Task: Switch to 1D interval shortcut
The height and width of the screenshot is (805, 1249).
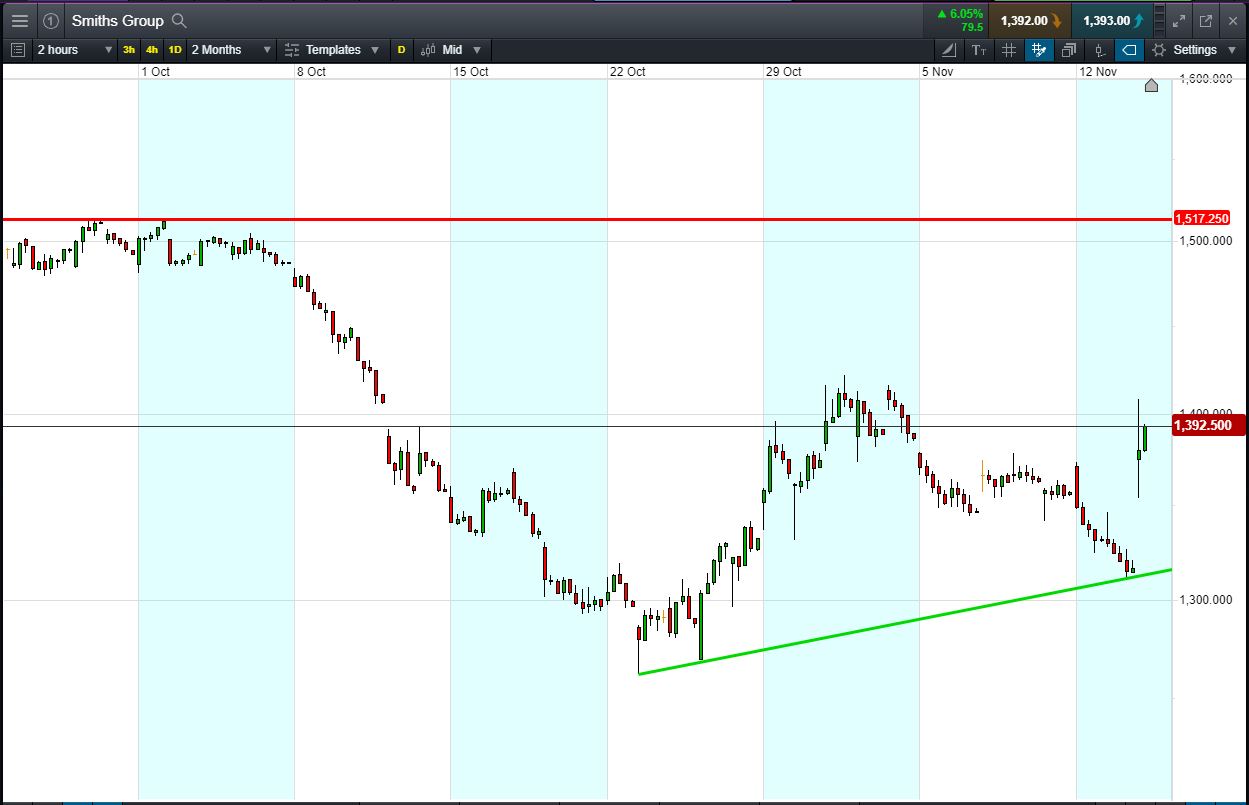Action: click(174, 49)
